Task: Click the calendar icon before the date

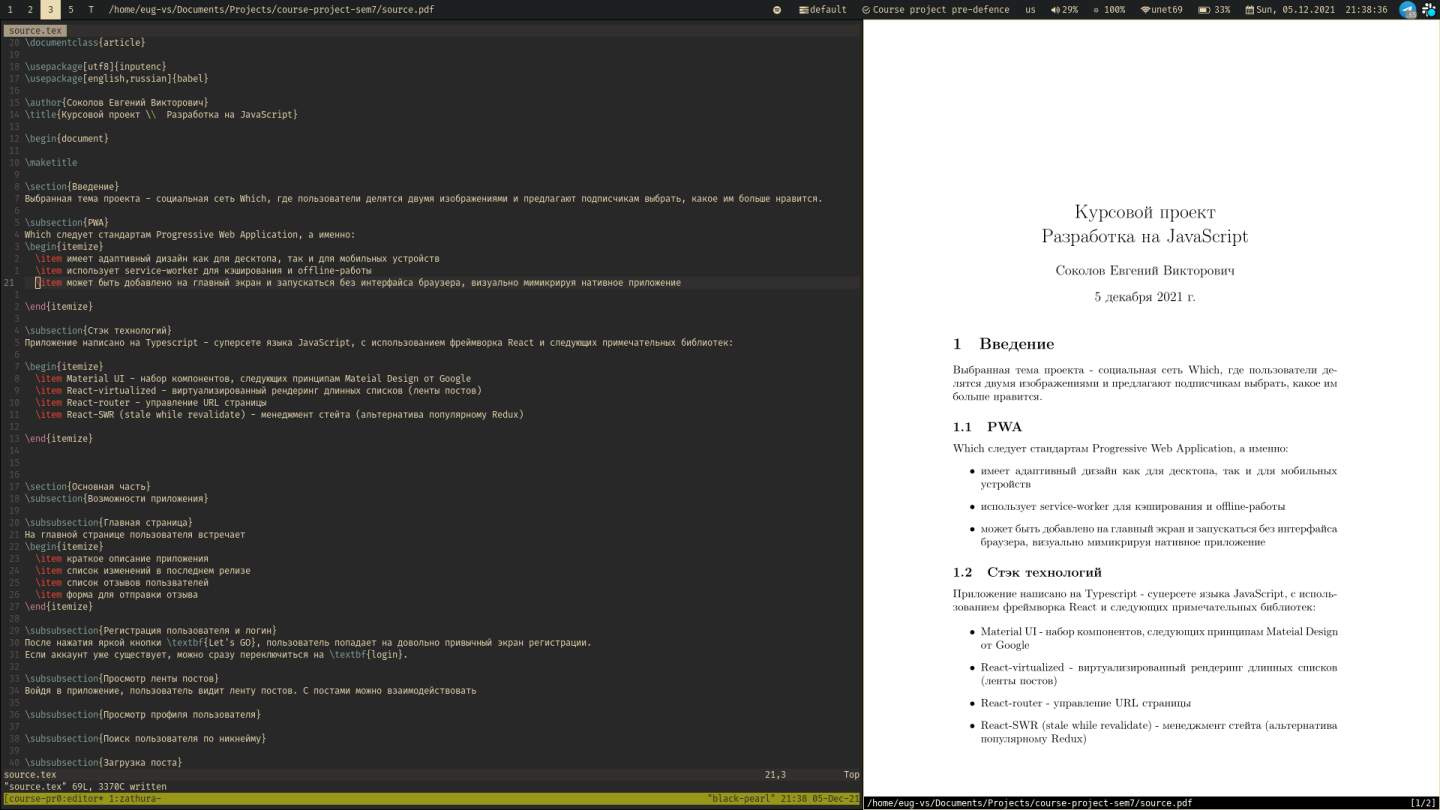Action: tap(1247, 10)
